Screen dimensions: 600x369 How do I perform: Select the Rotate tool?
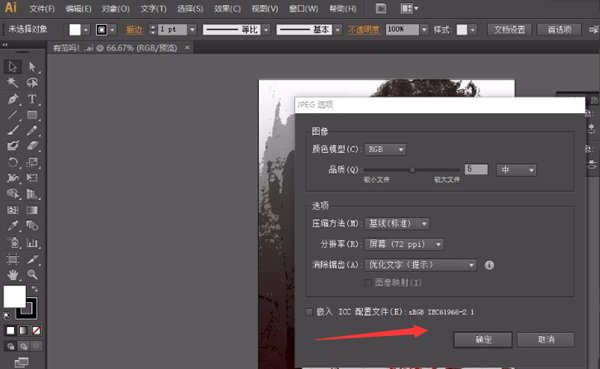click(x=13, y=162)
